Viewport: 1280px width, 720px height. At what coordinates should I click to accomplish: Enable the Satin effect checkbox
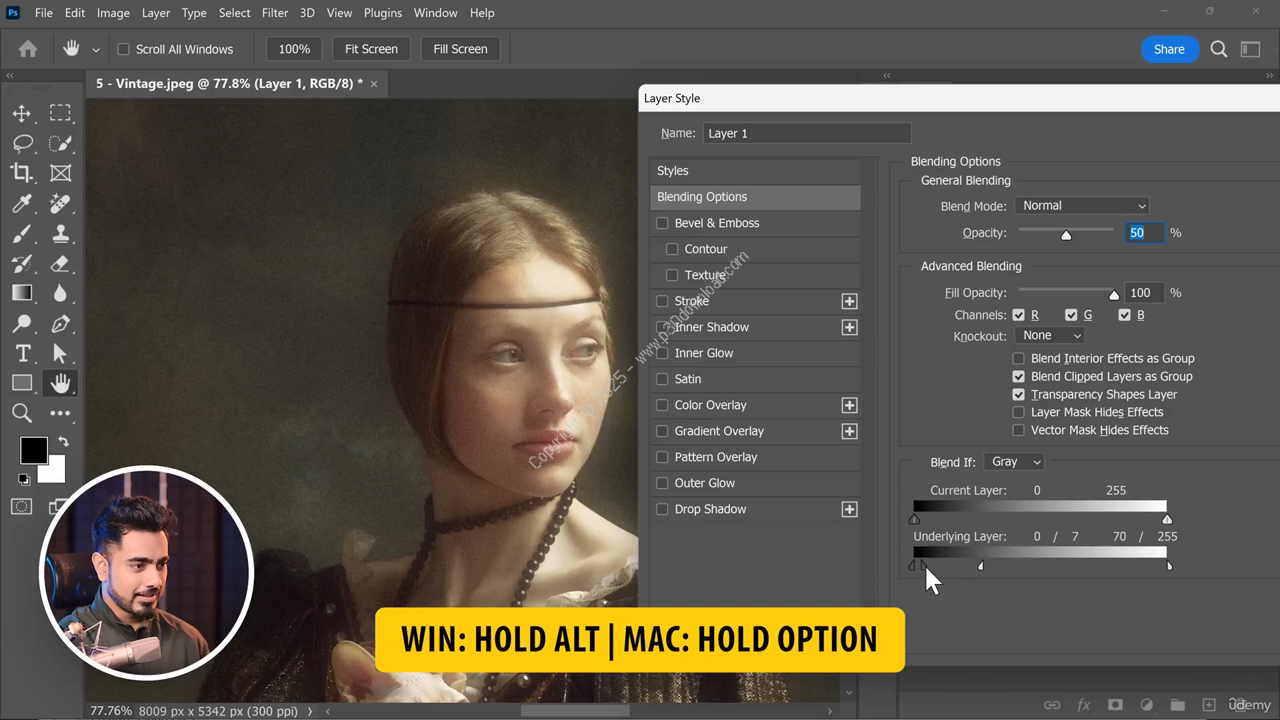[662, 379]
